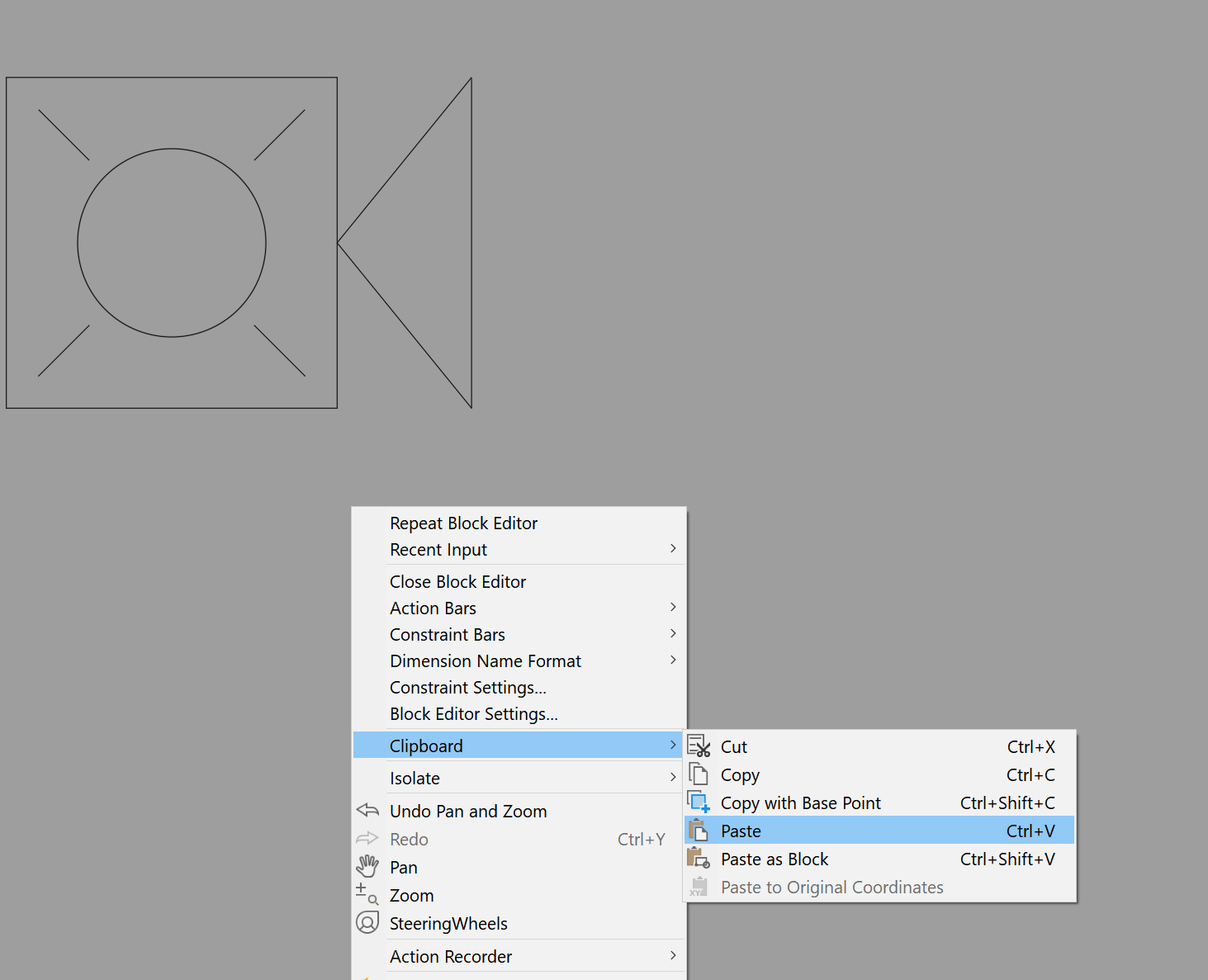Click the Paste as Block icon
Screen dimensions: 1208x980
click(x=699, y=859)
